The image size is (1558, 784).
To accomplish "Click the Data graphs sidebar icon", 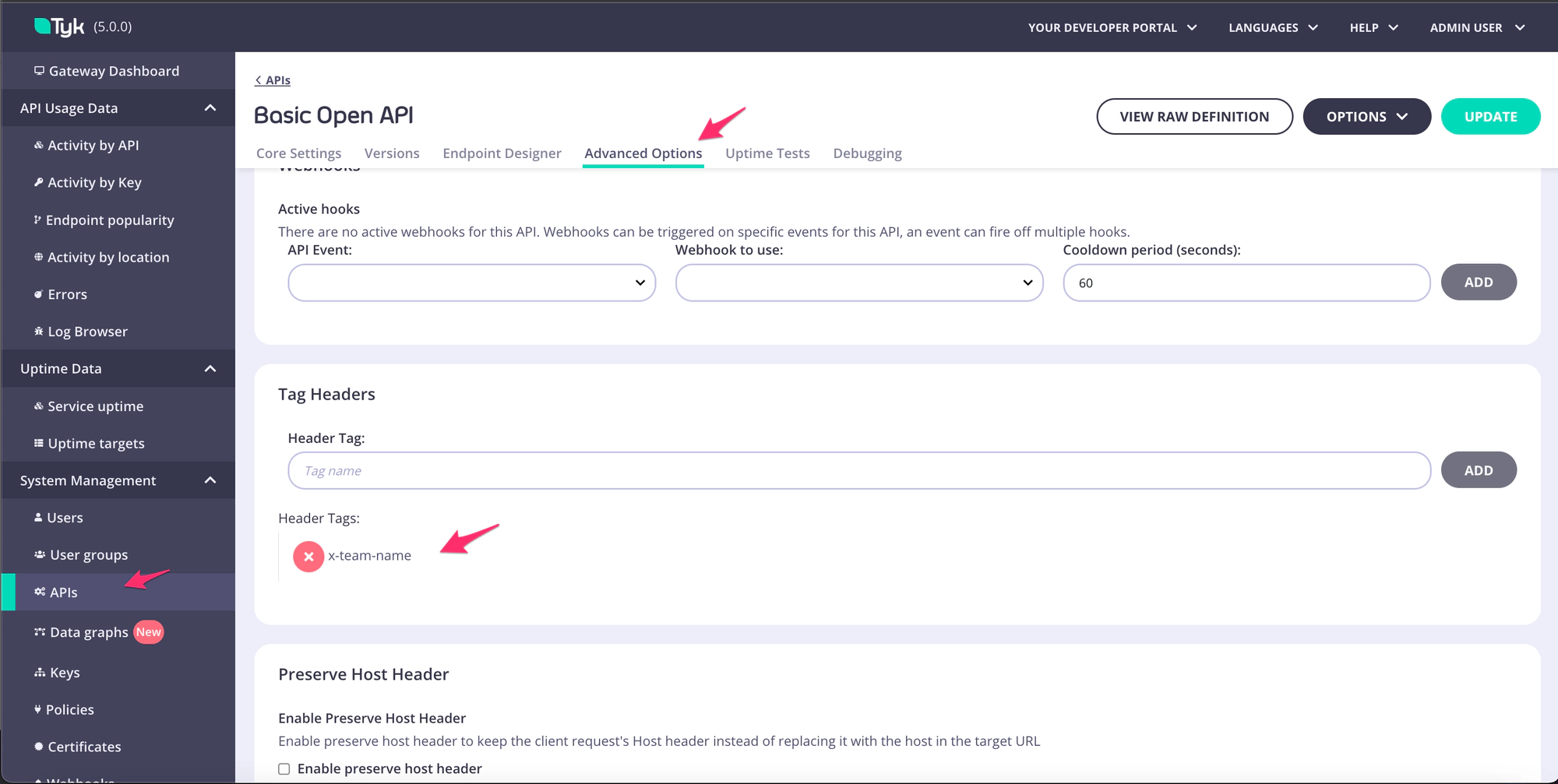I will 40,632.
